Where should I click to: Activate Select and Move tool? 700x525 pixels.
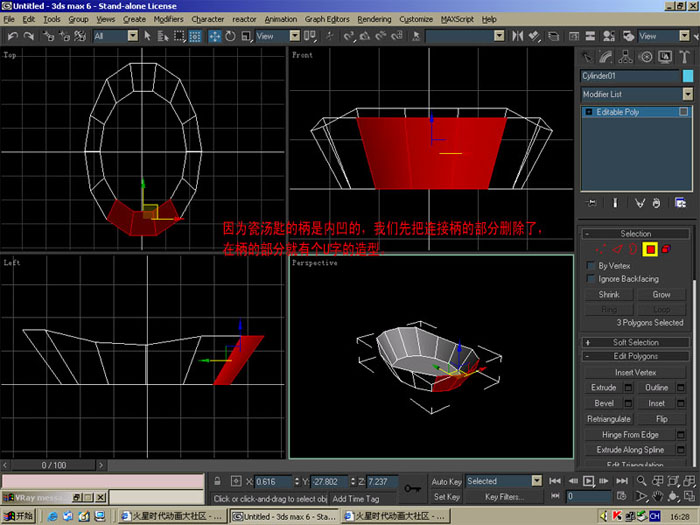[215, 36]
